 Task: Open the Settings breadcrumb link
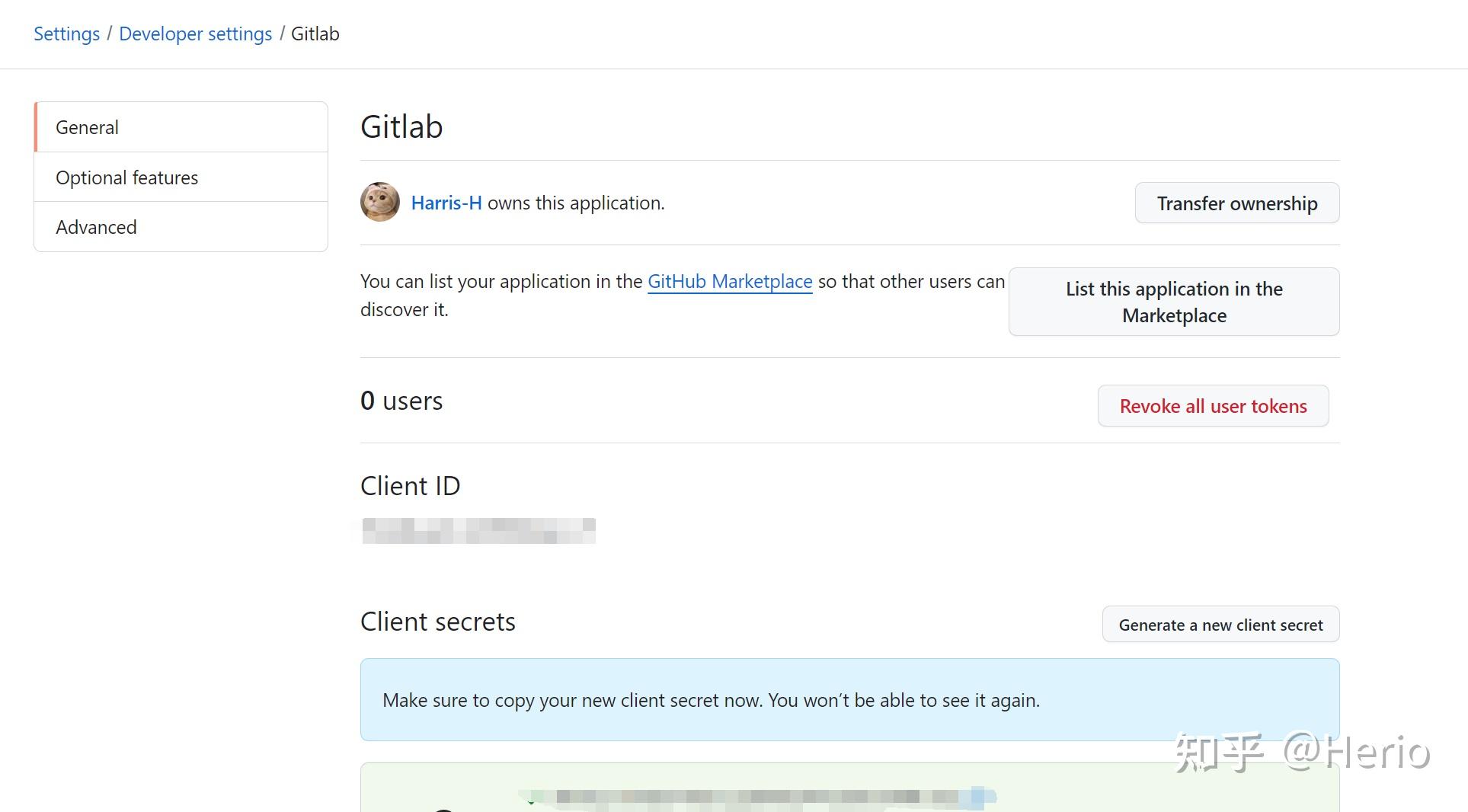pos(66,34)
